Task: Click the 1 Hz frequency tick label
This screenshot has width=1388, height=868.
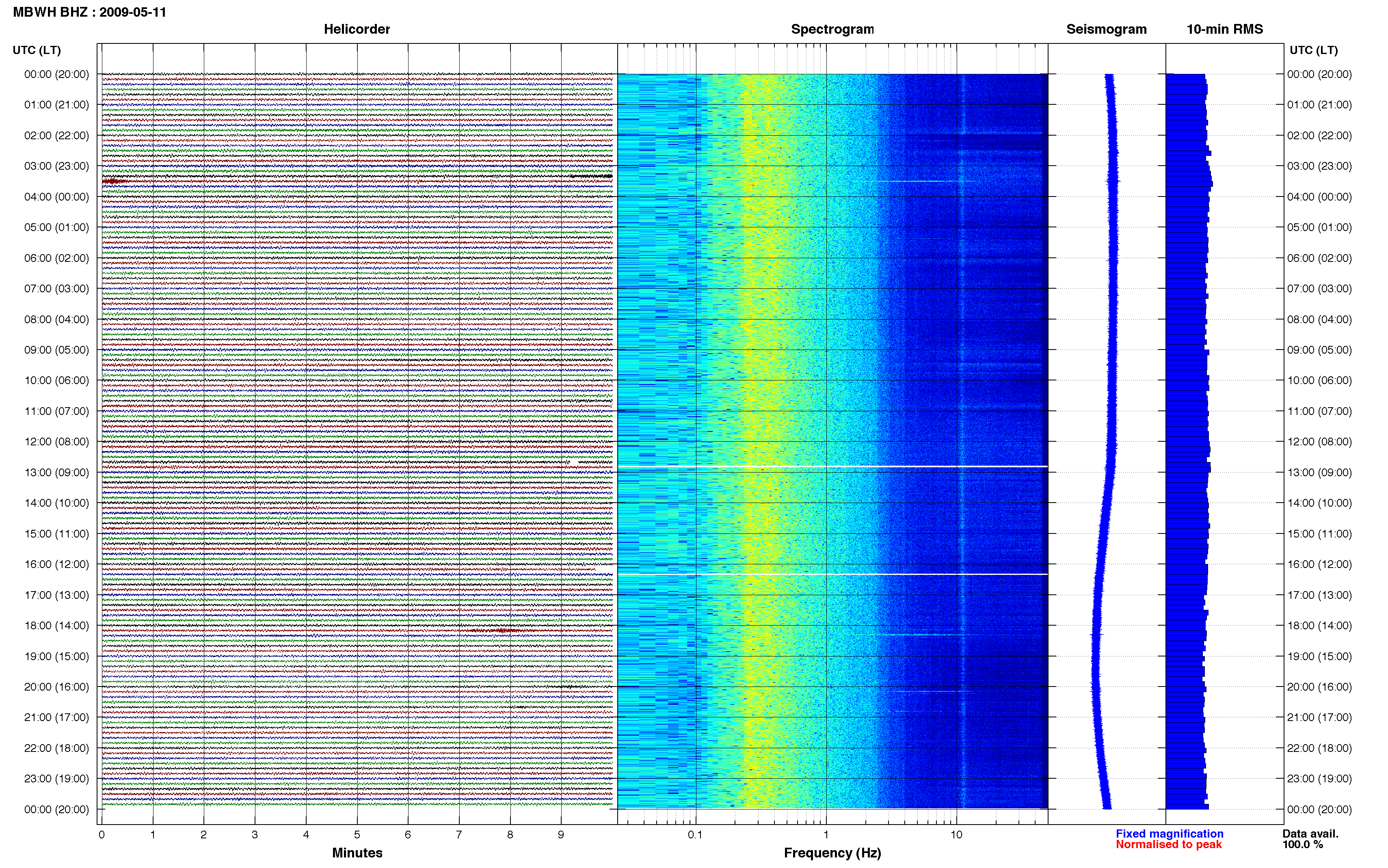Action: 826,835
